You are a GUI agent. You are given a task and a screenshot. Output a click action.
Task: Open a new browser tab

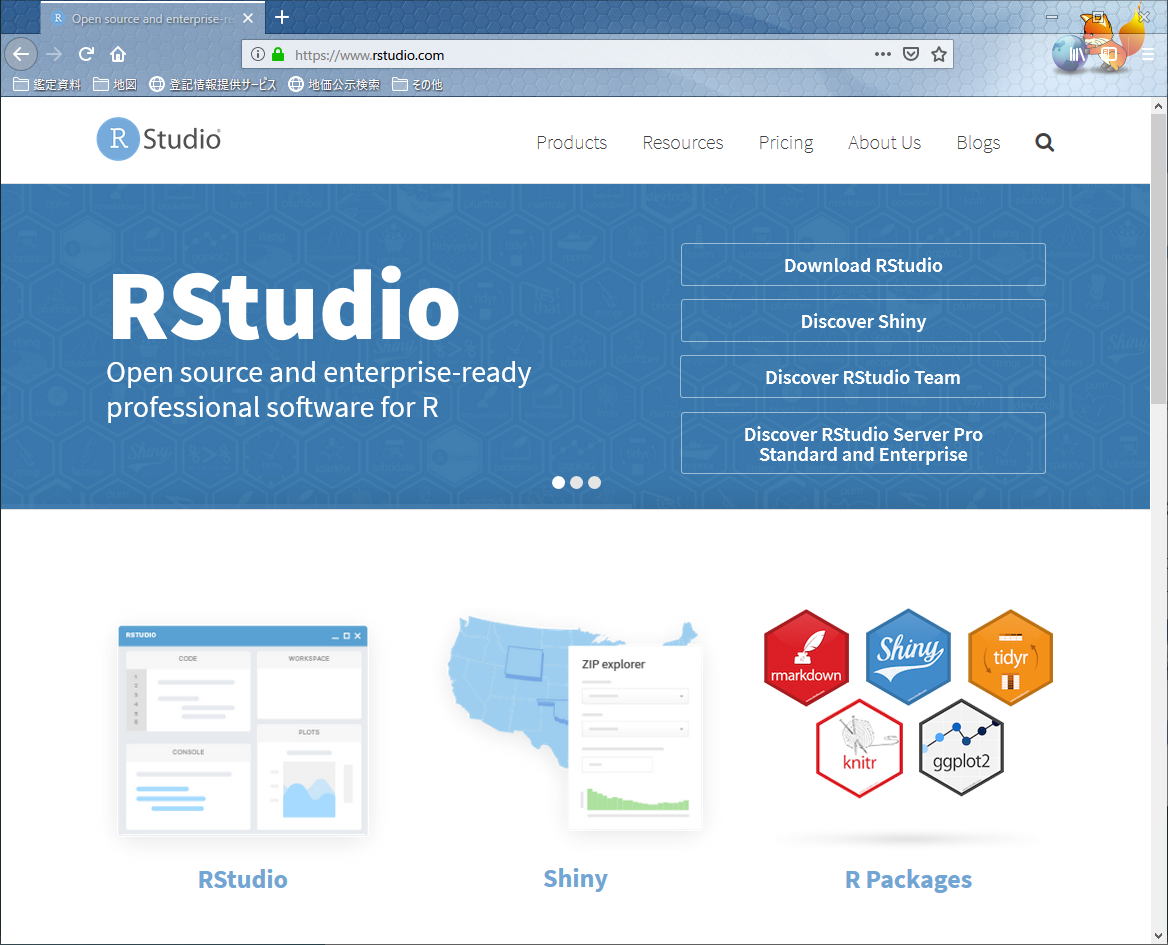coord(281,17)
